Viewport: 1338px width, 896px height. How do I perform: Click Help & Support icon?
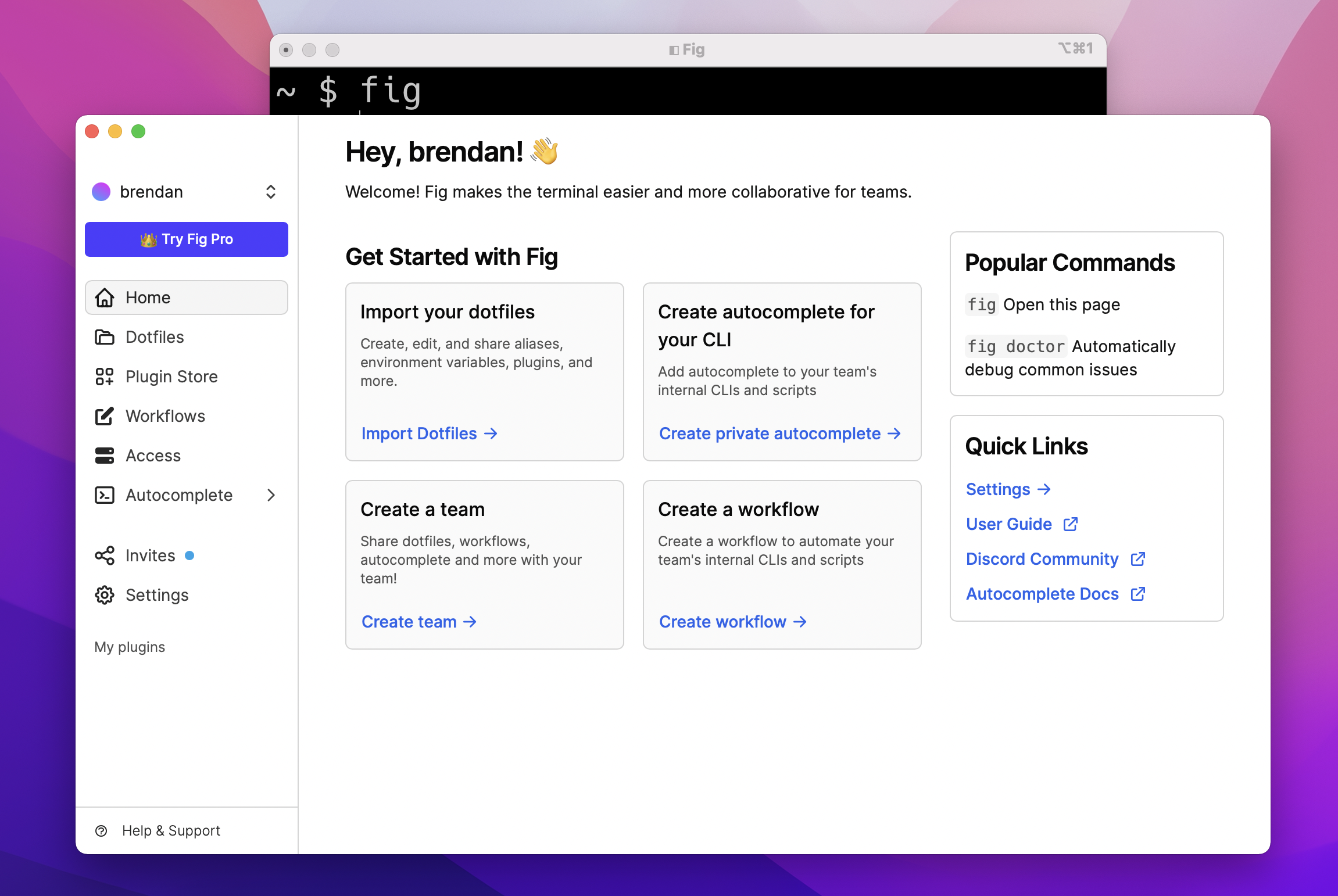click(103, 831)
